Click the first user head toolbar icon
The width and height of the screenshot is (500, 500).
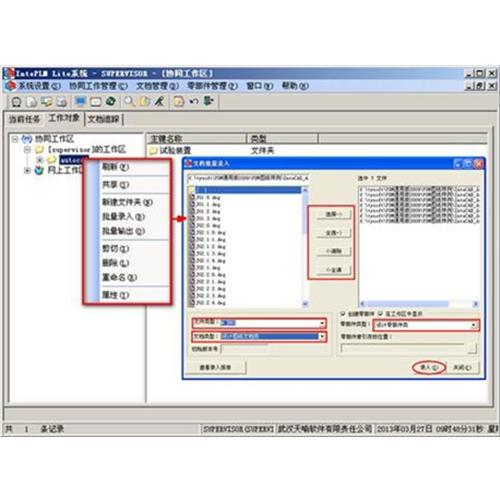click(16, 102)
